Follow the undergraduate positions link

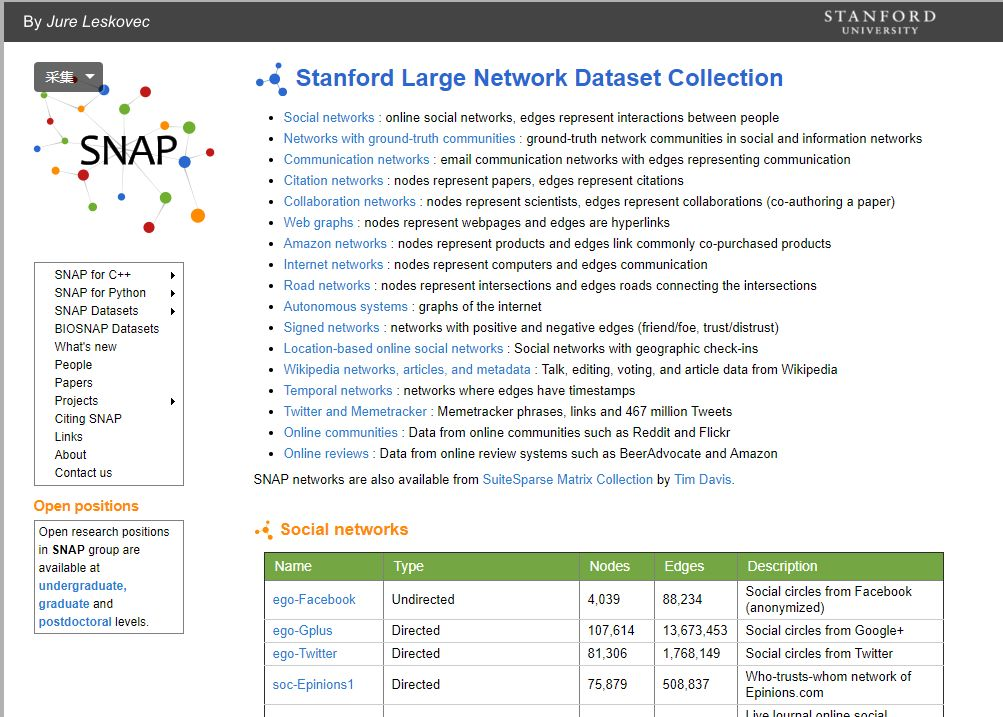83,586
